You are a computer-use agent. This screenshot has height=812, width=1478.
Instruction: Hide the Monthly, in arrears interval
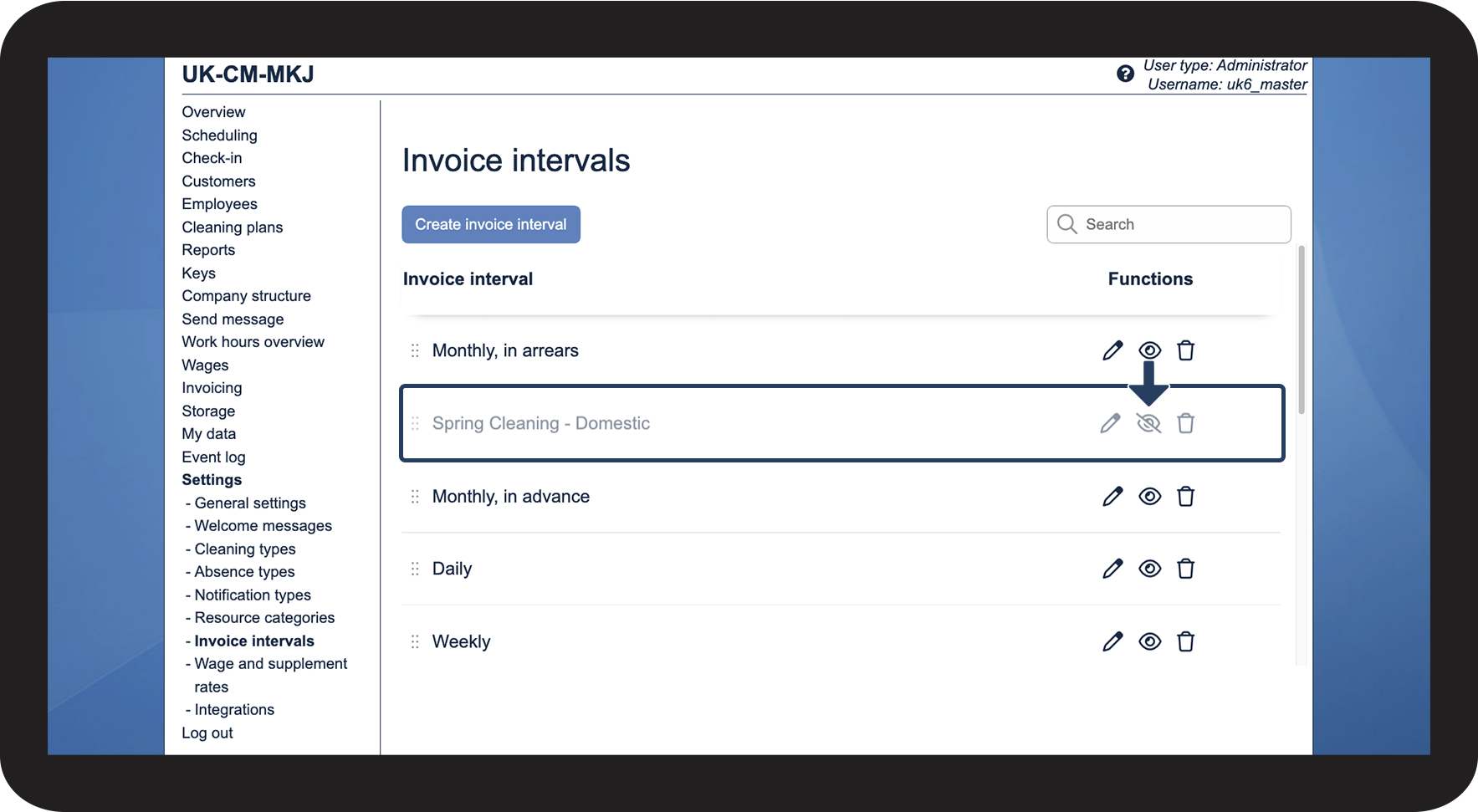[x=1149, y=350]
